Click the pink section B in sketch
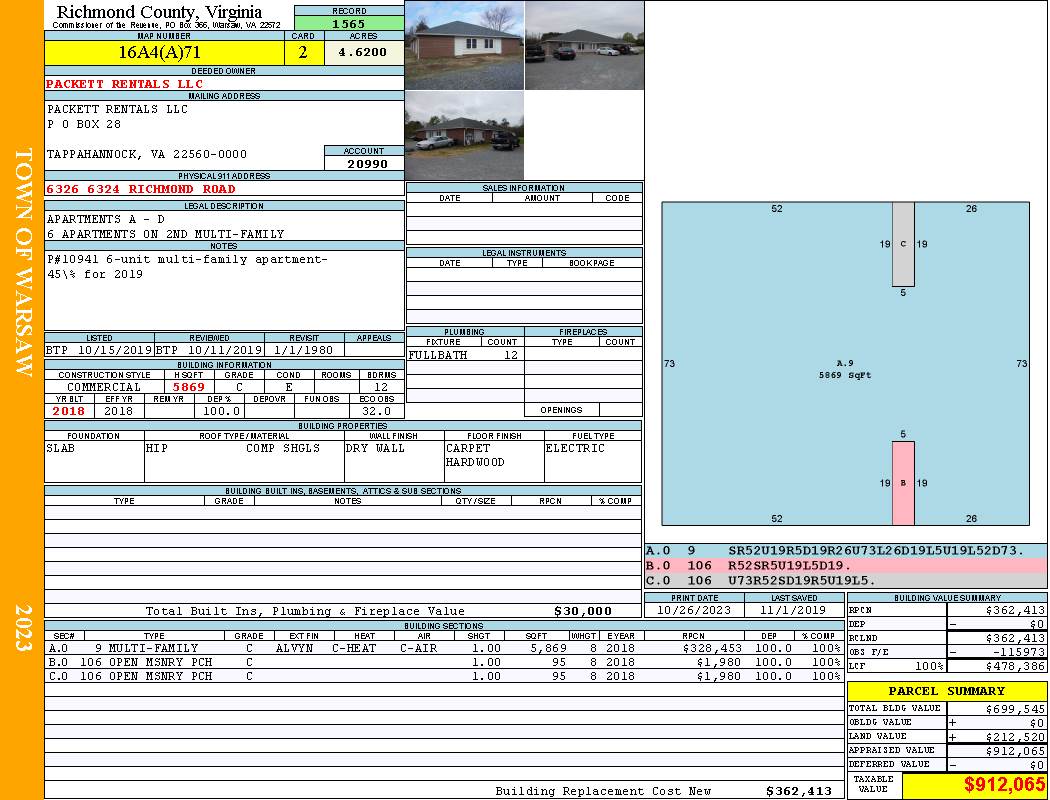Screen dimensions: 1050x800 pos(903,483)
